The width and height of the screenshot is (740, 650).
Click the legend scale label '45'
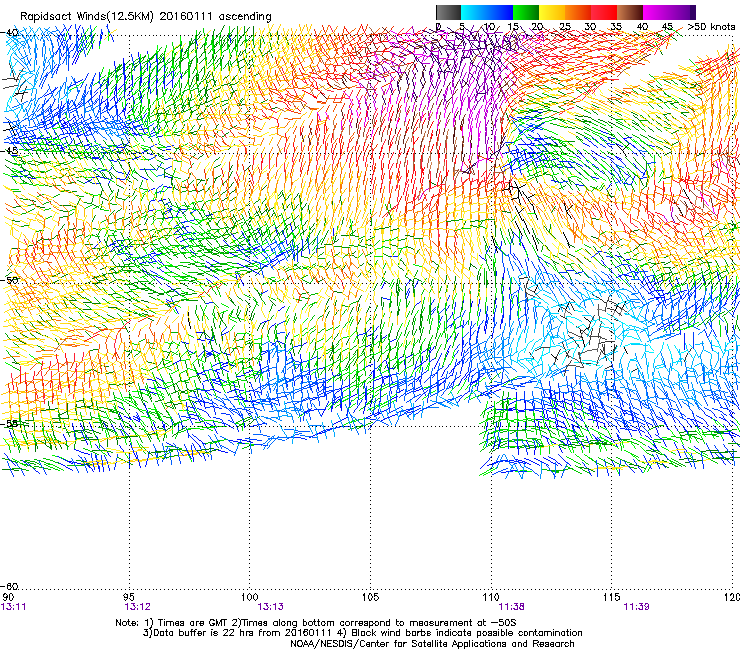click(x=667, y=26)
